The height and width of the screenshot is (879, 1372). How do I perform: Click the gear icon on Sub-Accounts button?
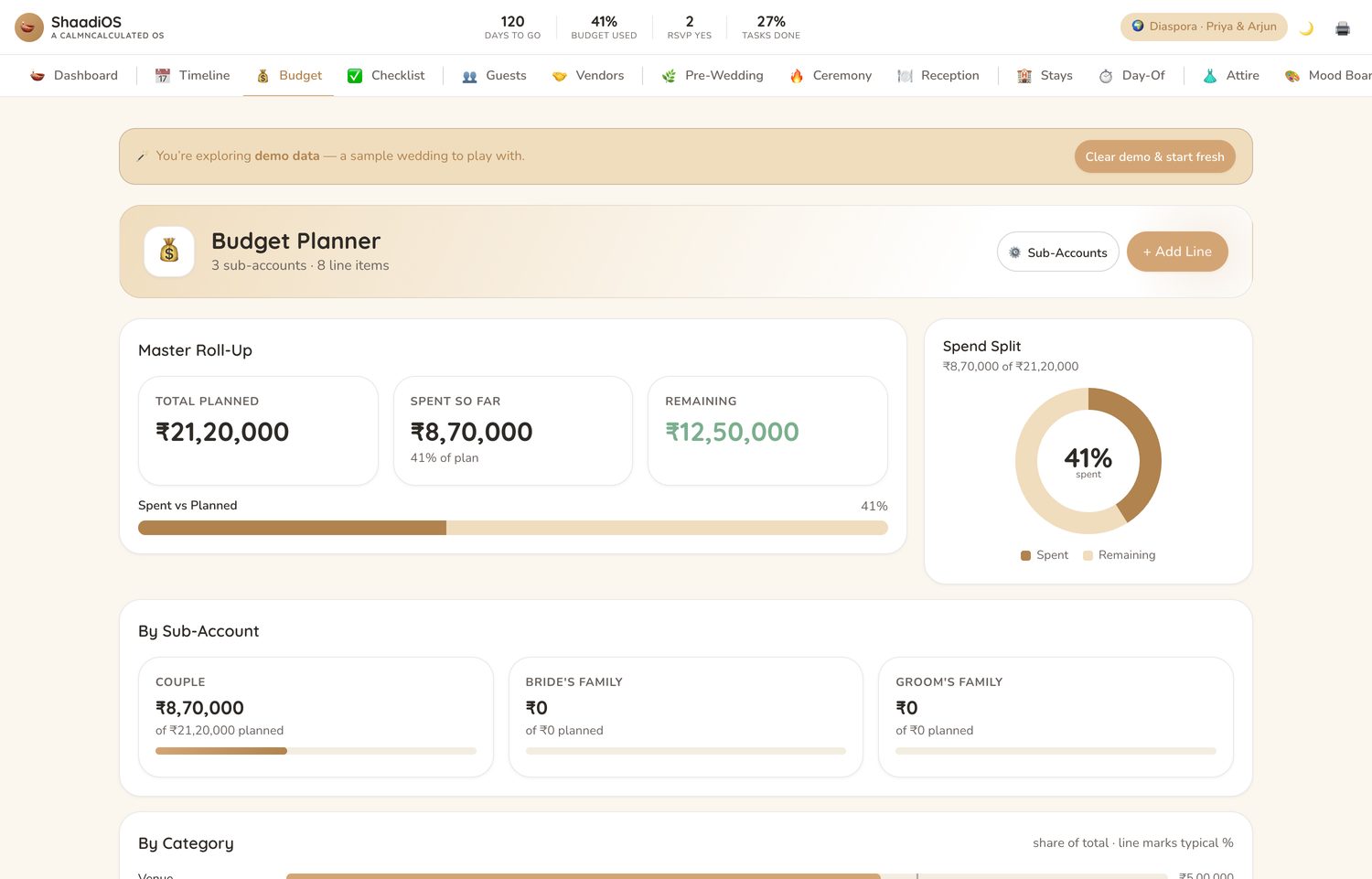point(1014,252)
